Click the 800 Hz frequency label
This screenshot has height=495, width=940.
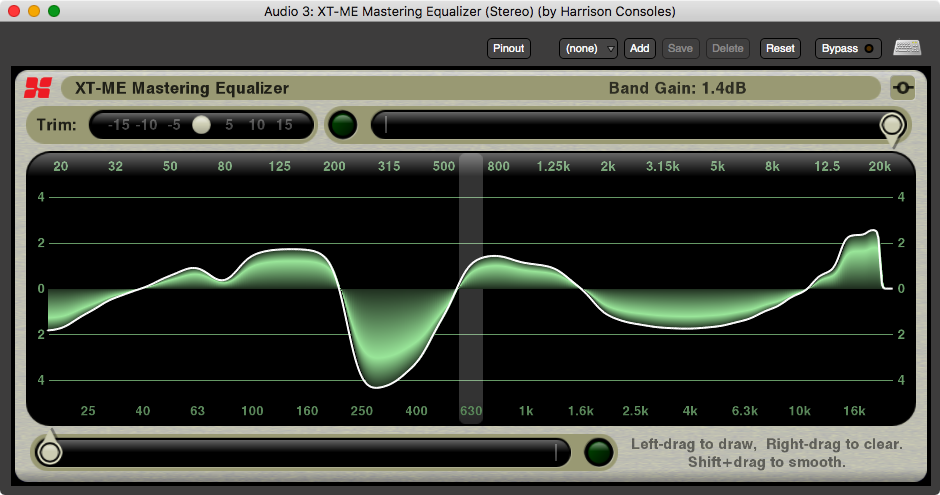point(499,167)
